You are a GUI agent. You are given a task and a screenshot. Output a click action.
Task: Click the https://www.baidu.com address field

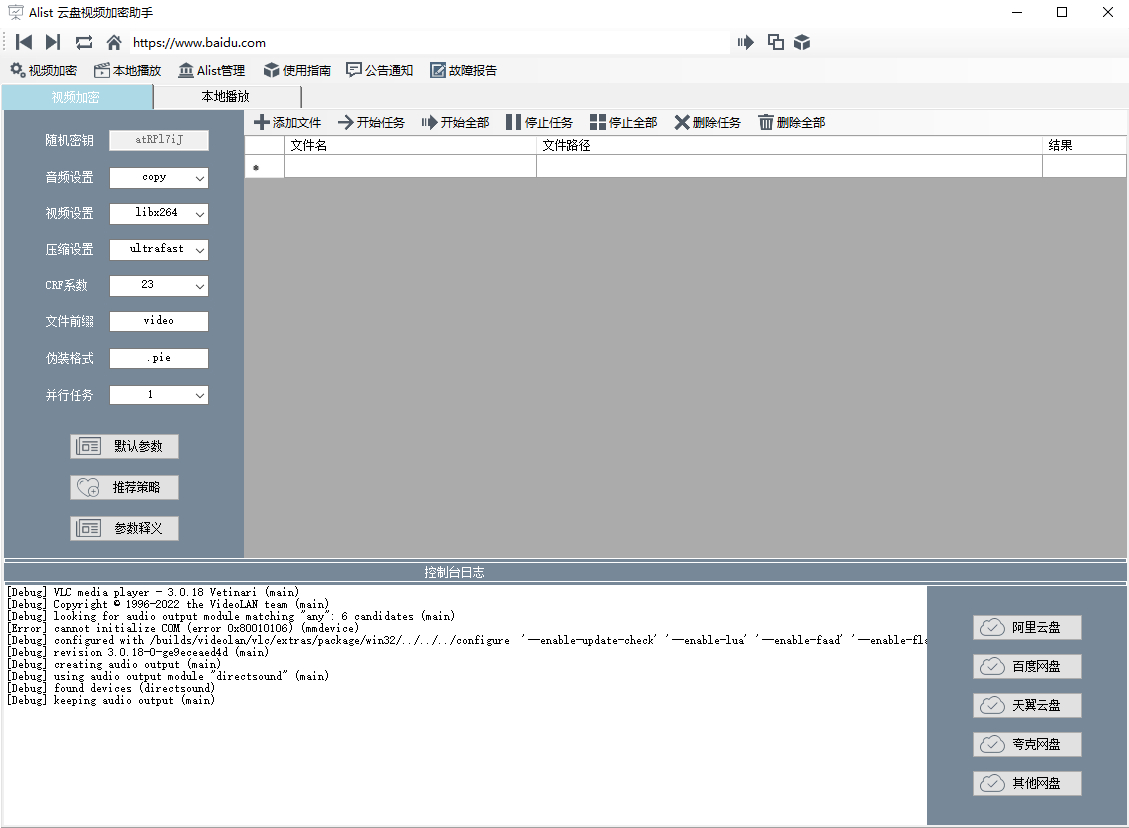(429, 42)
